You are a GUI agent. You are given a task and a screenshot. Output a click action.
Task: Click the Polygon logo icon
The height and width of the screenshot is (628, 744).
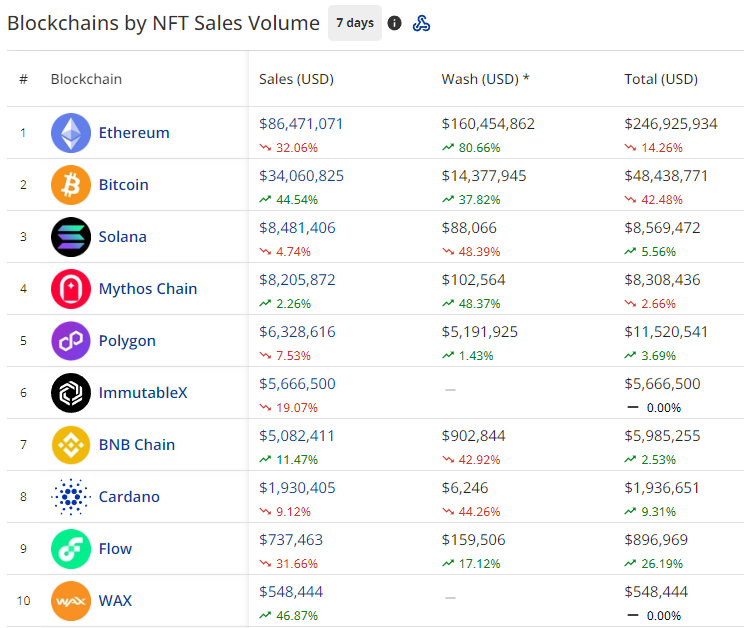pos(71,341)
